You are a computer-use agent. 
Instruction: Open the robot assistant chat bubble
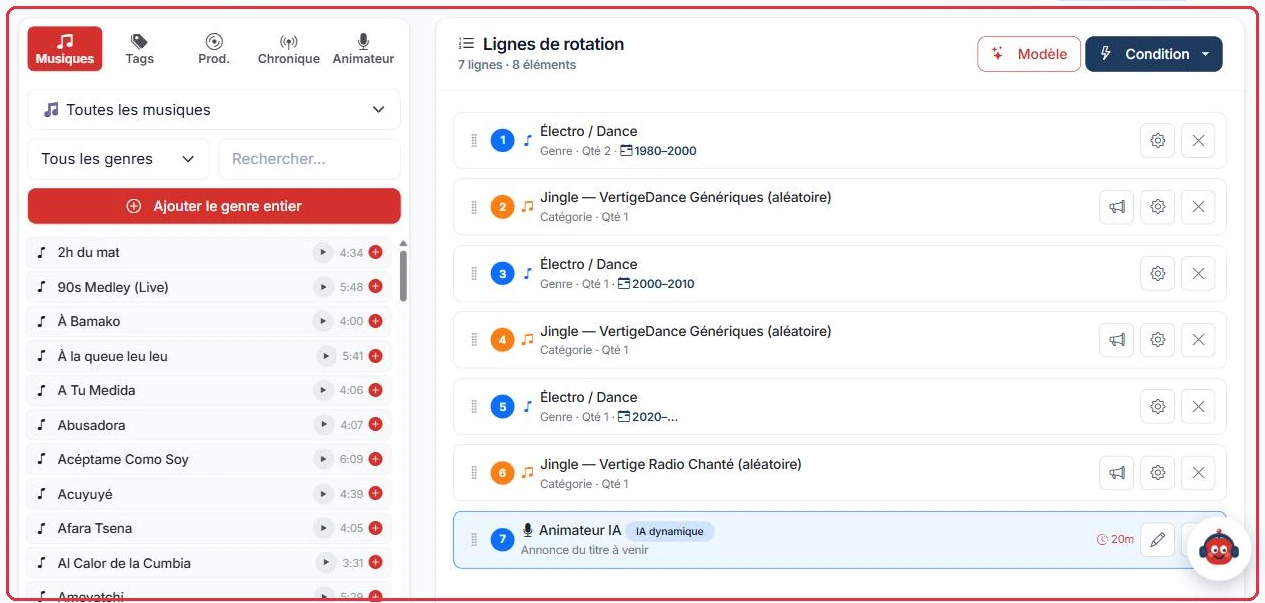tap(1217, 549)
